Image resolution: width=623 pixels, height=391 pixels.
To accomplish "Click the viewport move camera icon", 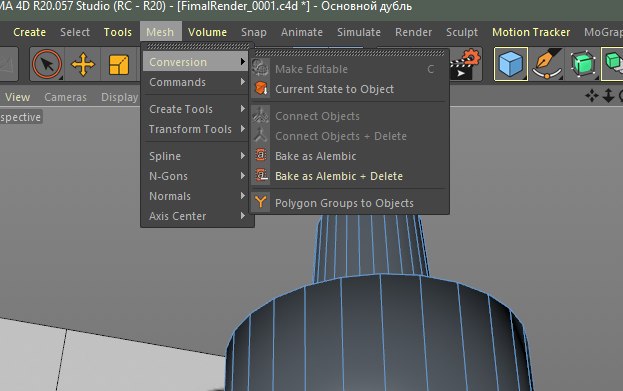I will pos(592,96).
